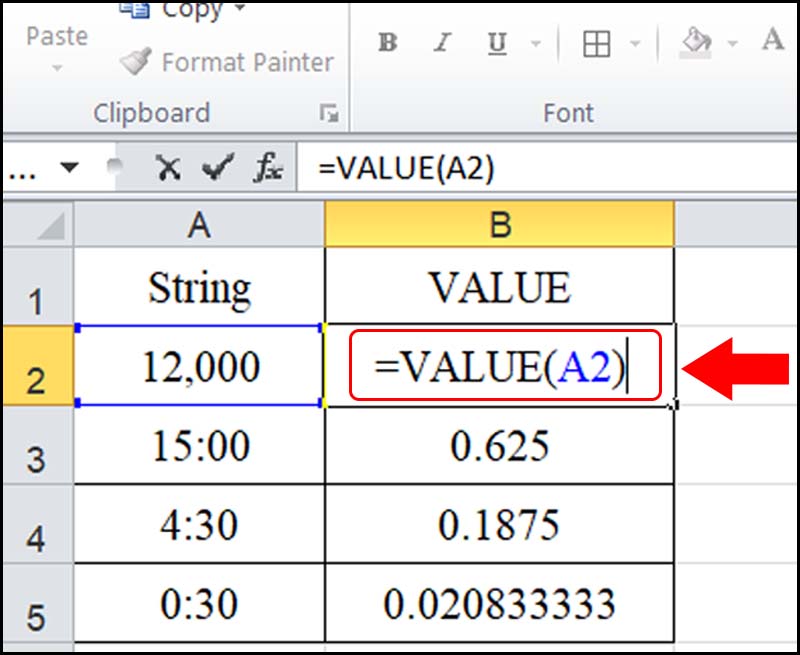This screenshot has height=655, width=800.
Task: Open the Underline style dropdown
Action: click(536, 43)
